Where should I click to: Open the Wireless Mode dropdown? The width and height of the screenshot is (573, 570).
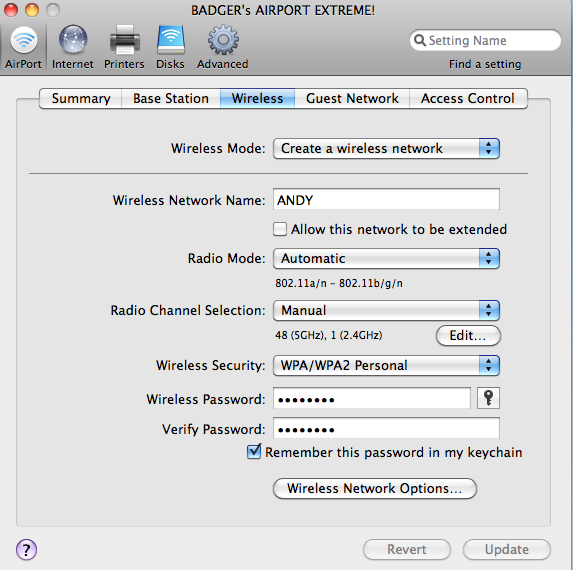386,148
